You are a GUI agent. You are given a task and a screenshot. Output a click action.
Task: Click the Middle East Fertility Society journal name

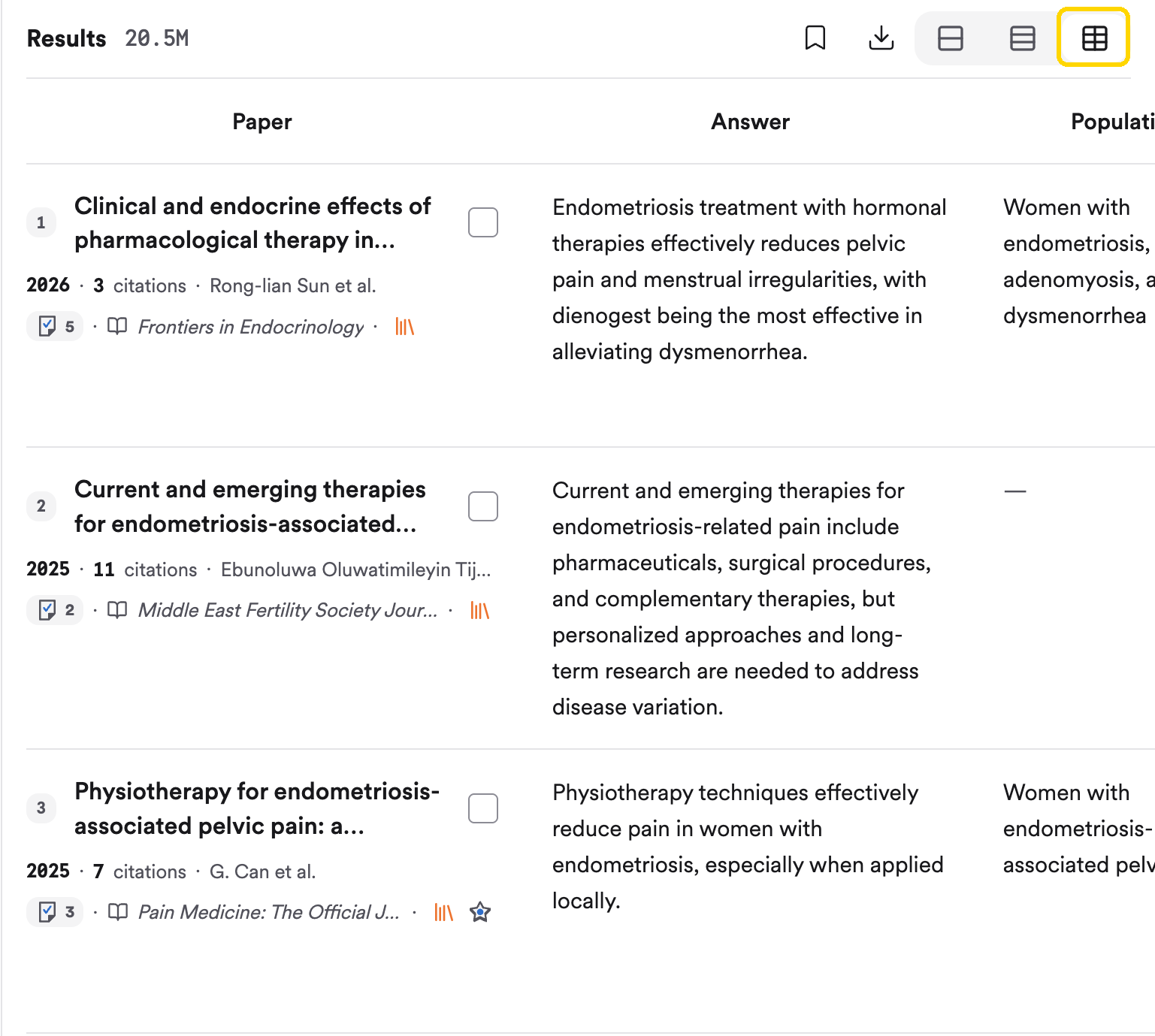pyautogui.click(x=288, y=610)
